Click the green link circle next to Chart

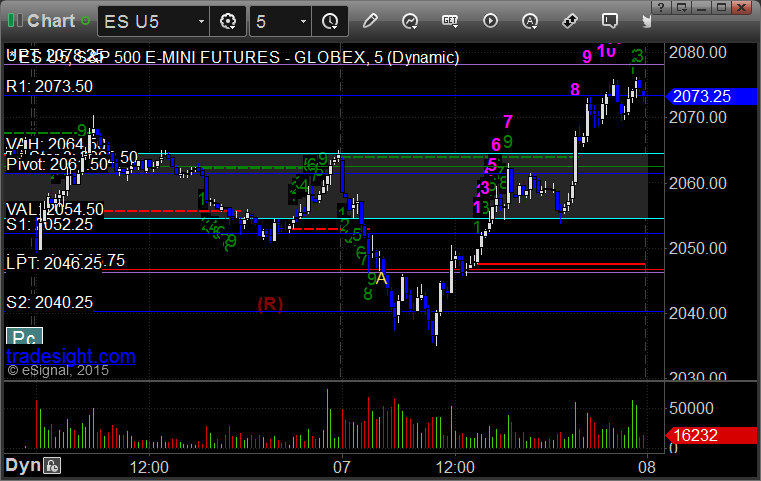pos(85,21)
